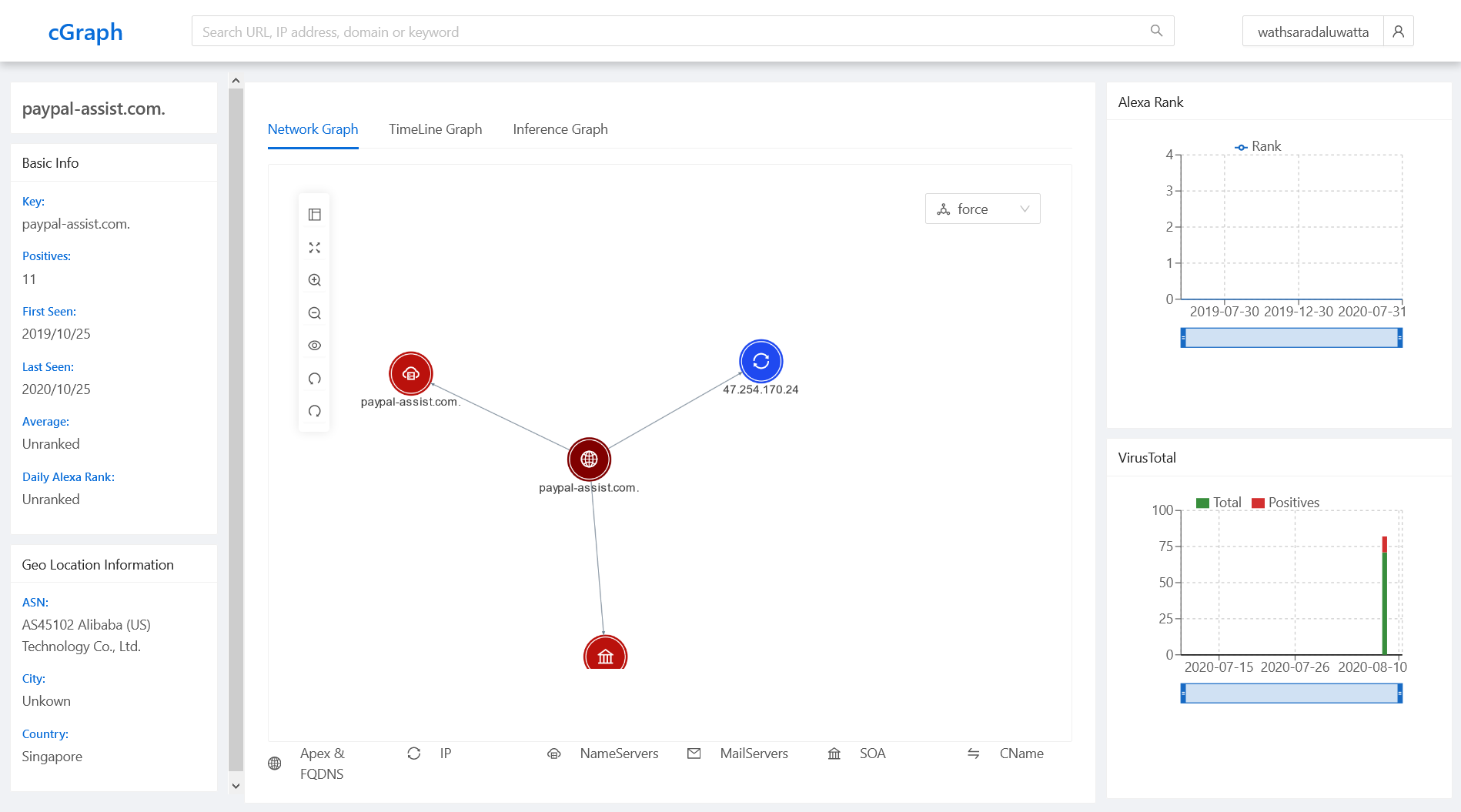The width and height of the screenshot is (1461, 812).
Task: Expand the user profile menu for wathsaradaluwatta
Action: [1398, 31]
